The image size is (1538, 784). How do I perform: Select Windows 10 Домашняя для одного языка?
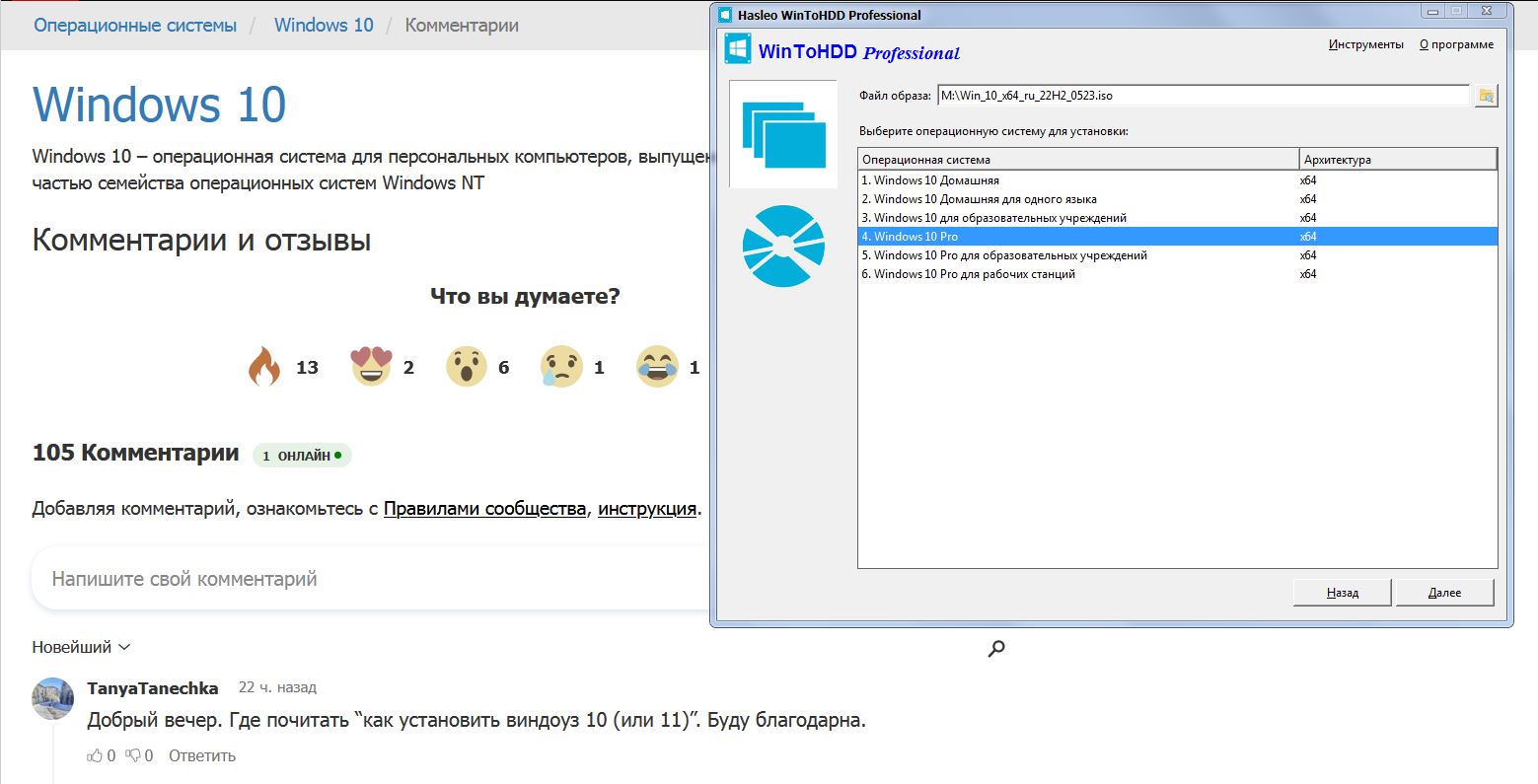(1178, 199)
